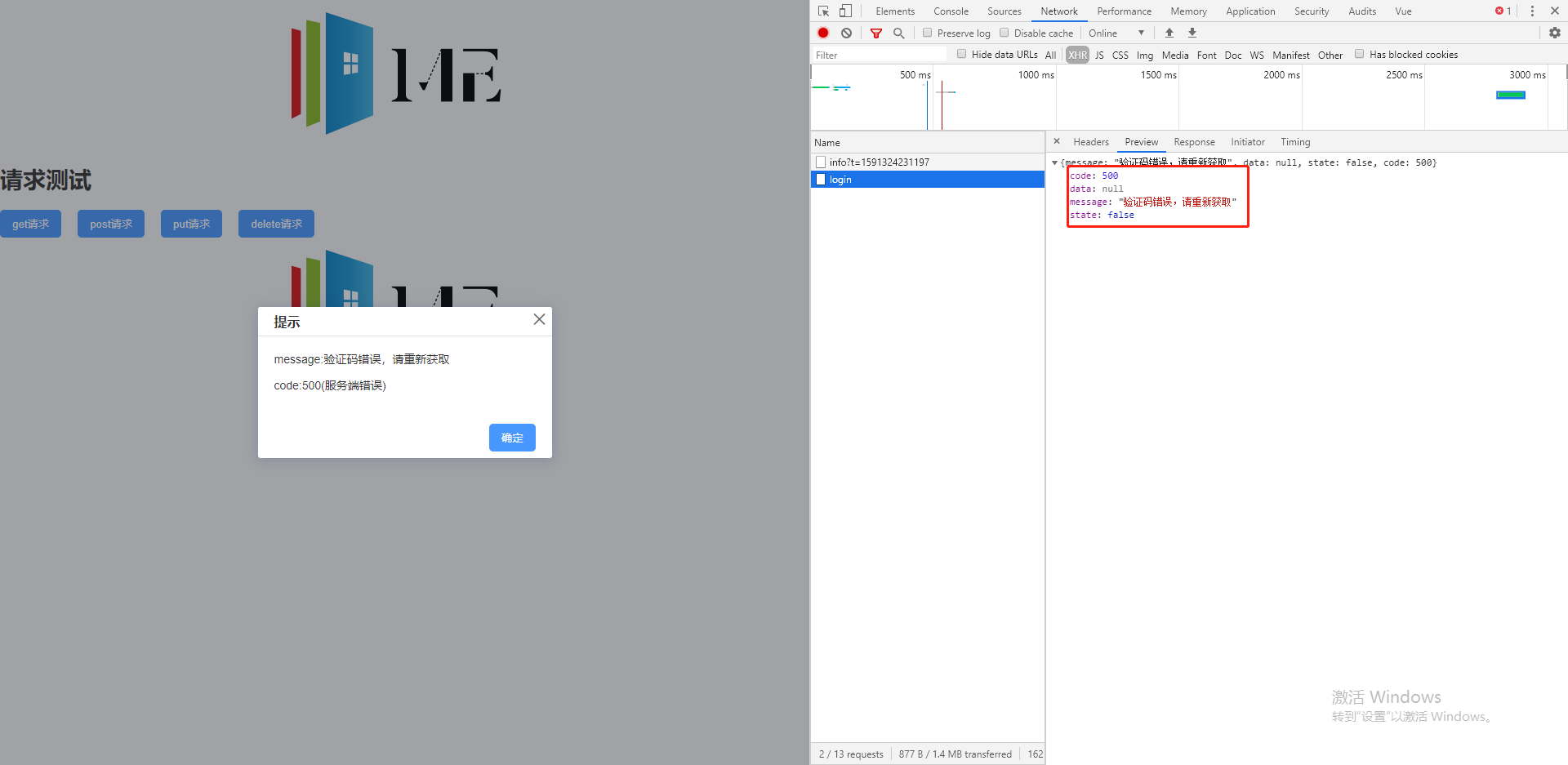Clear the network log

846,33
